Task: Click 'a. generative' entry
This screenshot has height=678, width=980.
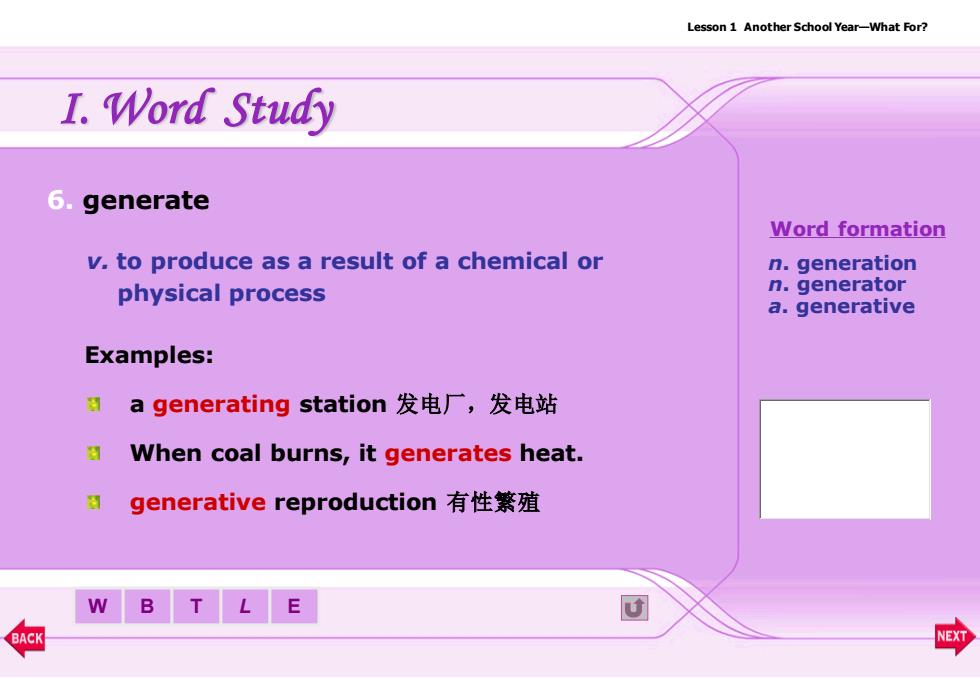Action: 842,306
